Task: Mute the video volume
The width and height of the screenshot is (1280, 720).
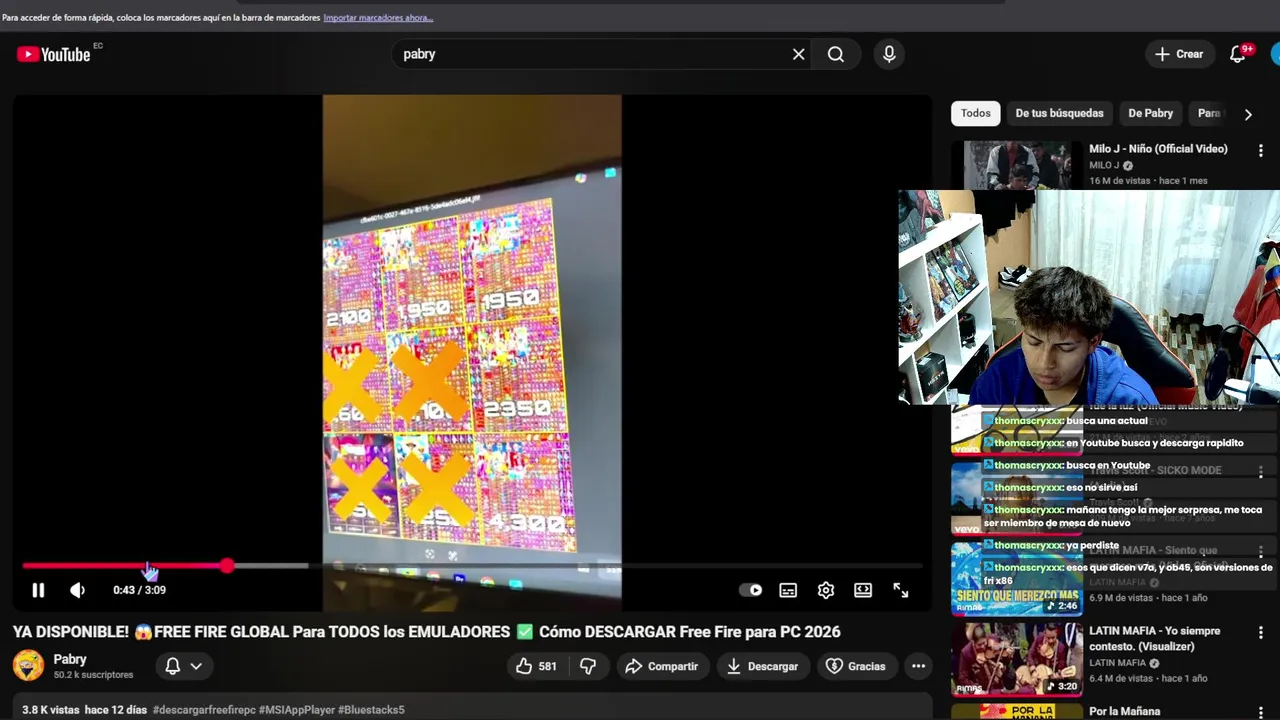Action: [77, 590]
